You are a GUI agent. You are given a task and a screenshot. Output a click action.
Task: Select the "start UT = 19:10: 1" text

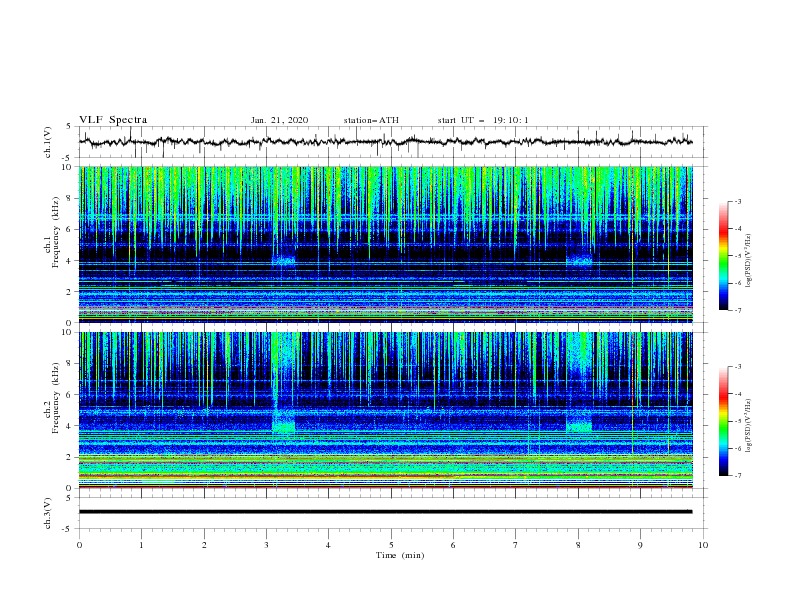pyautogui.click(x=483, y=120)
